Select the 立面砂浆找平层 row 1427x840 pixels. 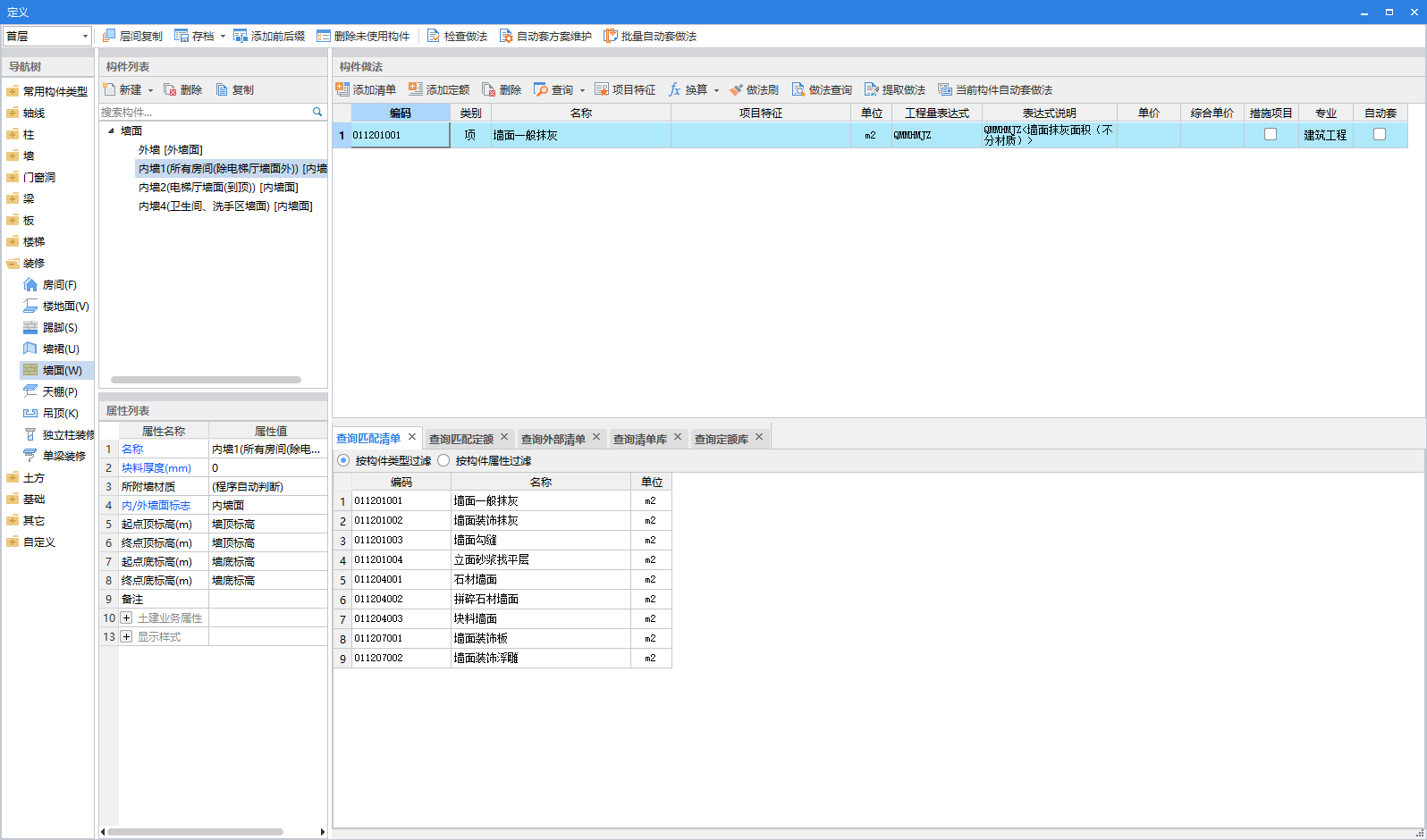click(x=502, y=559)
